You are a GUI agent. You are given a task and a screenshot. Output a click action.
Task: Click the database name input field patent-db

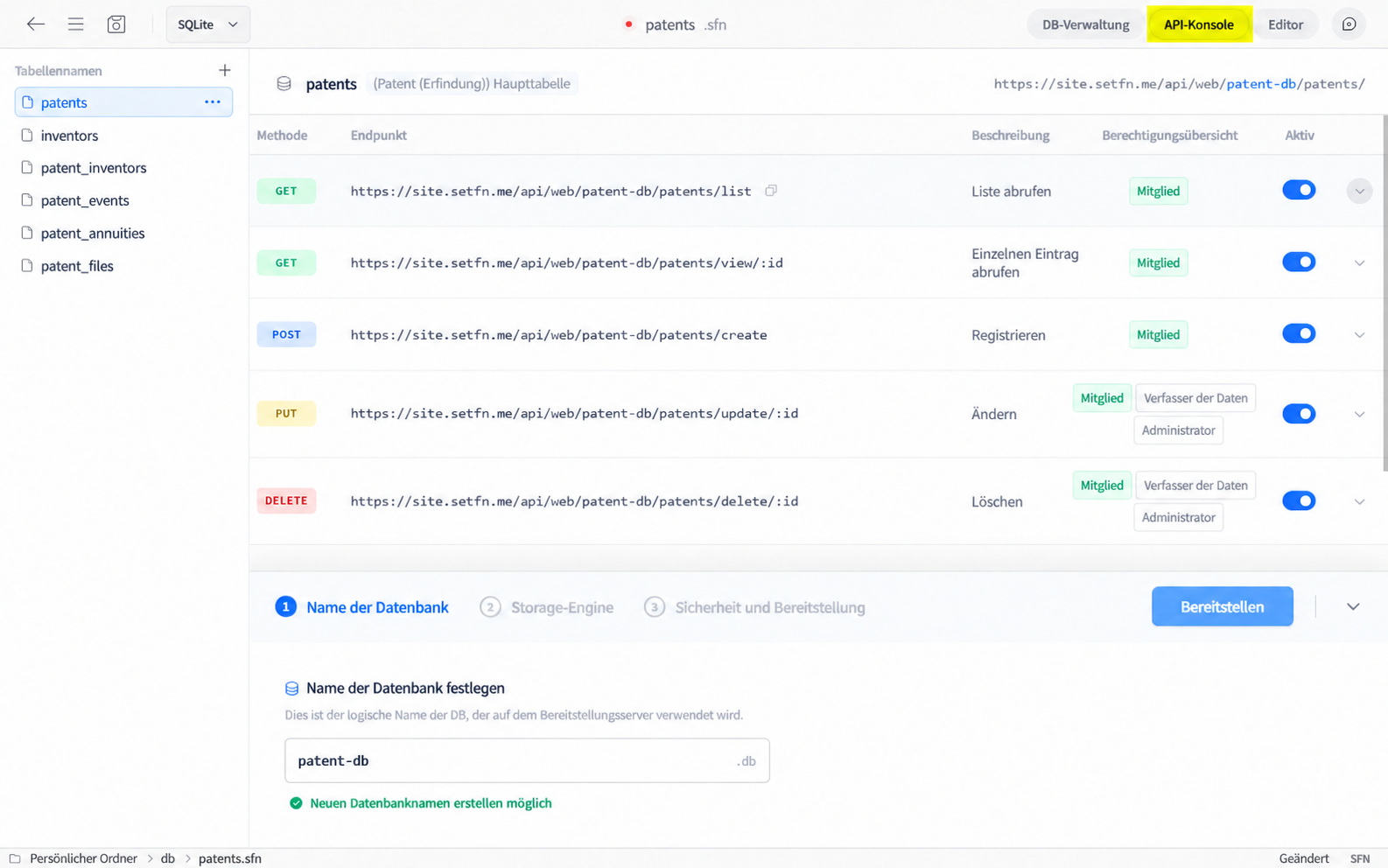coord(527,760)
